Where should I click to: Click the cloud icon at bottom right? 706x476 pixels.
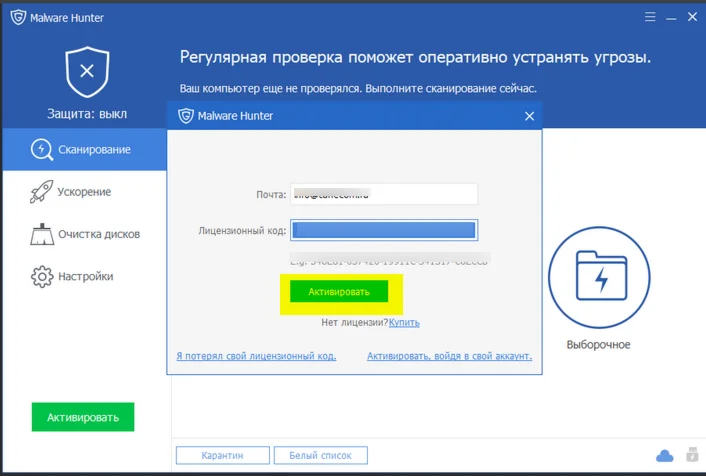665,456
